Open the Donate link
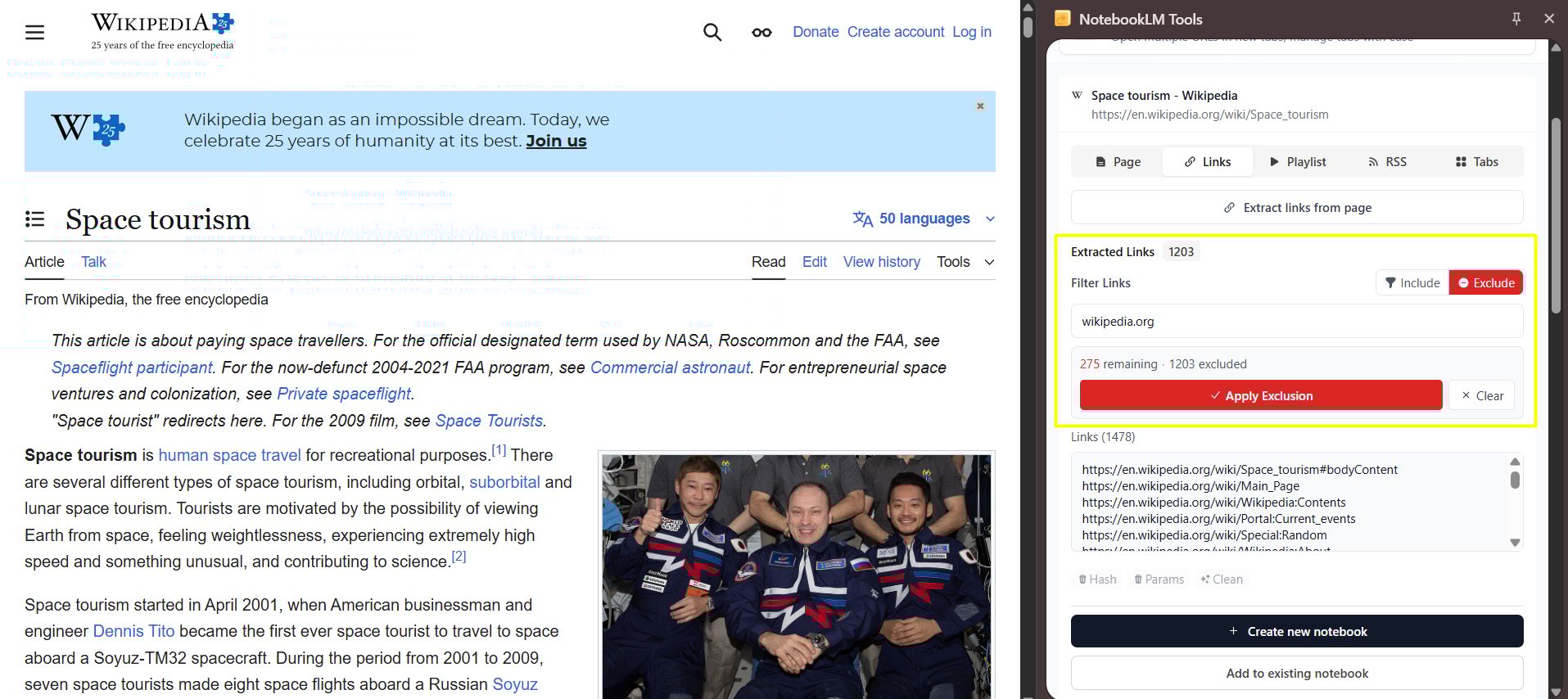1568x699 pixels. 816,32
